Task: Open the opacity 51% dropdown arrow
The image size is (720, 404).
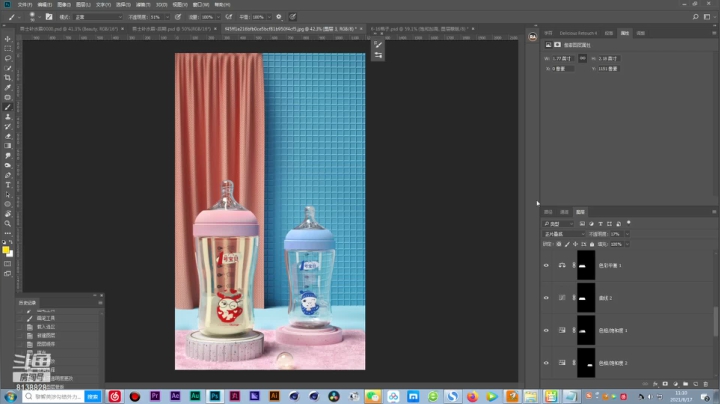Action: point(167,17)
